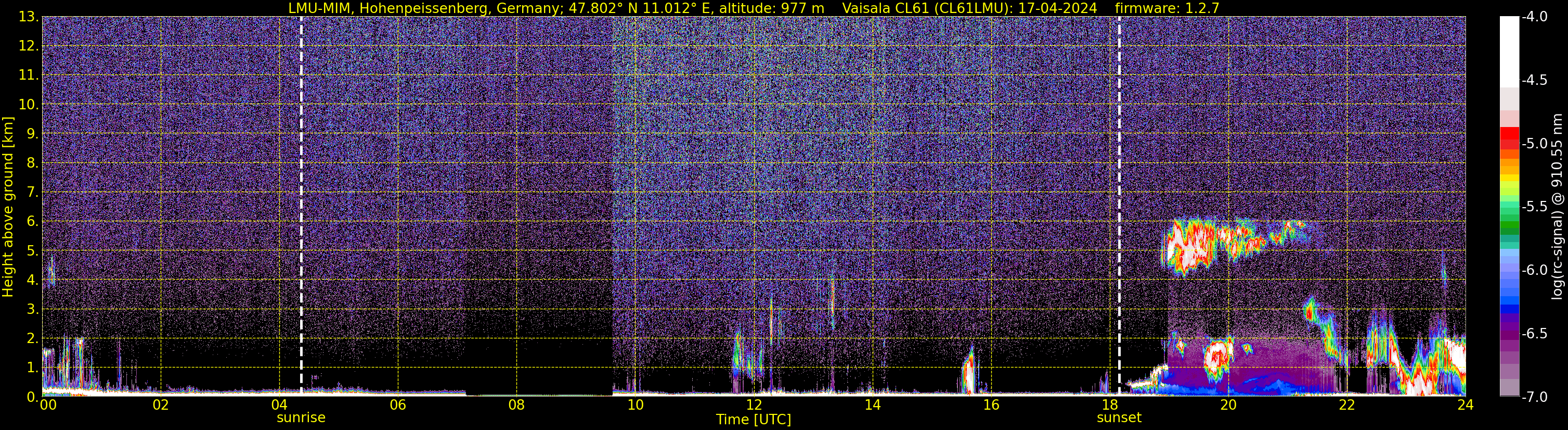Click the '18' tick on the time axis
The height and width of the screenshot is (430, 1568).
(x=1110, y=405)
